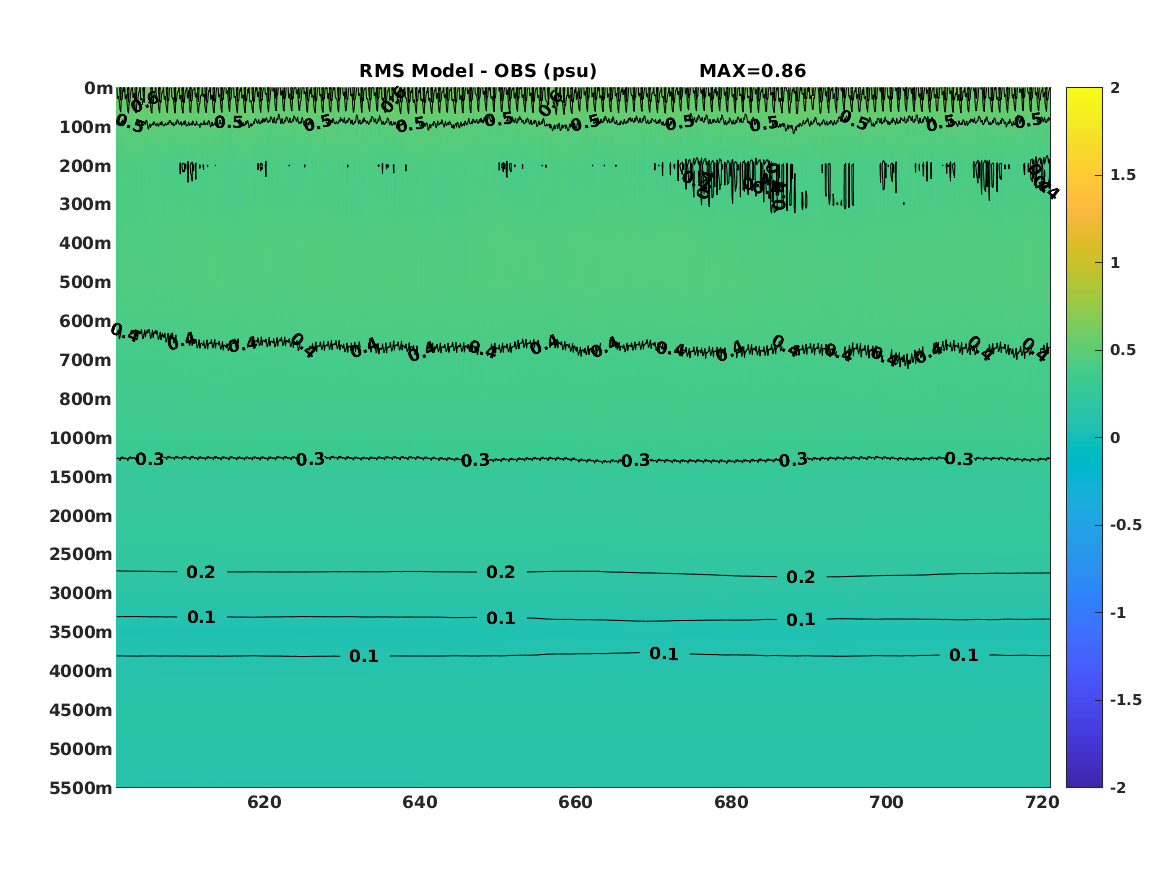This screenshot has height=875, width=1167.
Task: Pick the '500m' depth tick label
Action: point(85,283)
